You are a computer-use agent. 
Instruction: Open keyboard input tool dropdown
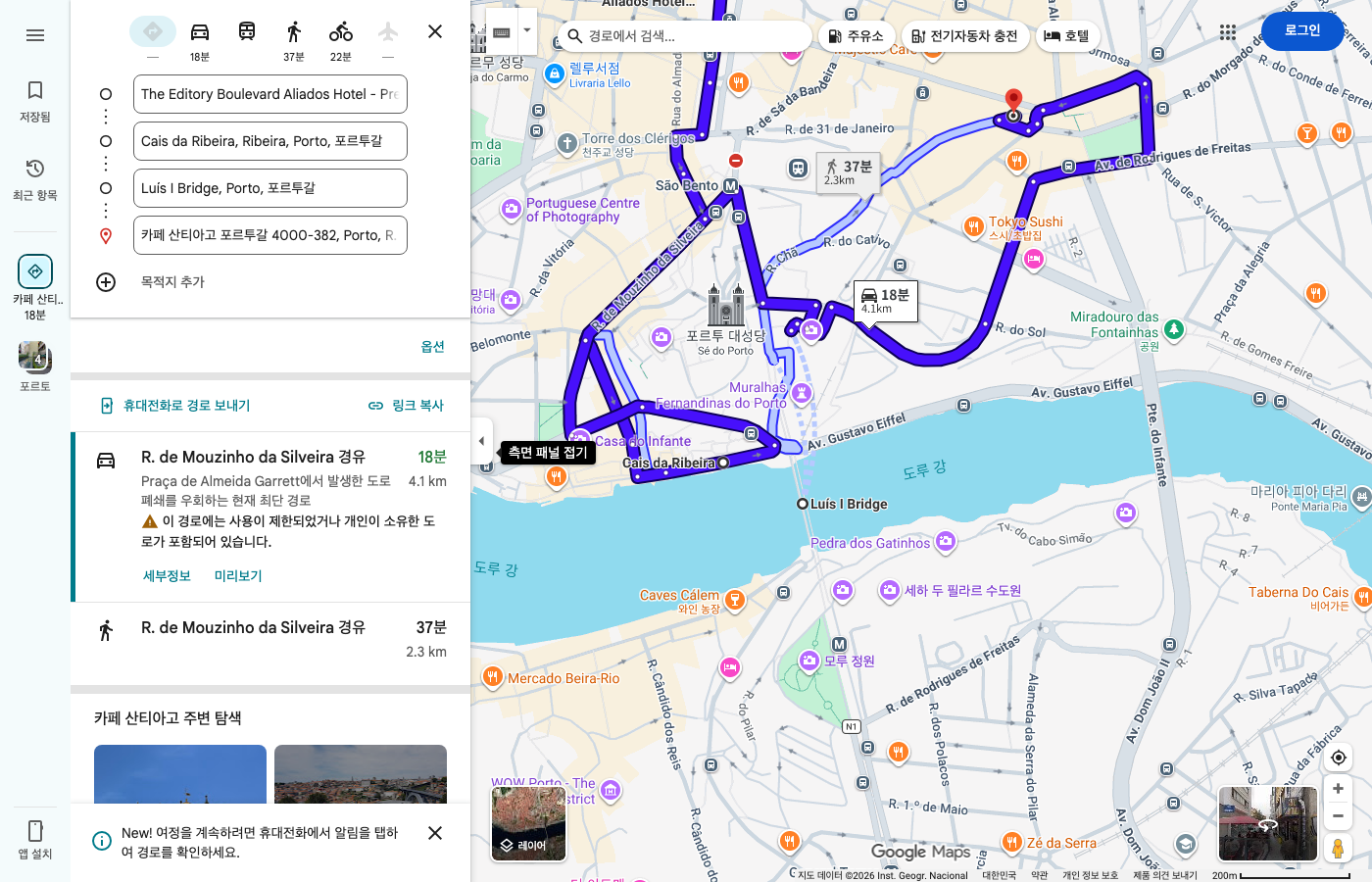[x=527, y=31]
